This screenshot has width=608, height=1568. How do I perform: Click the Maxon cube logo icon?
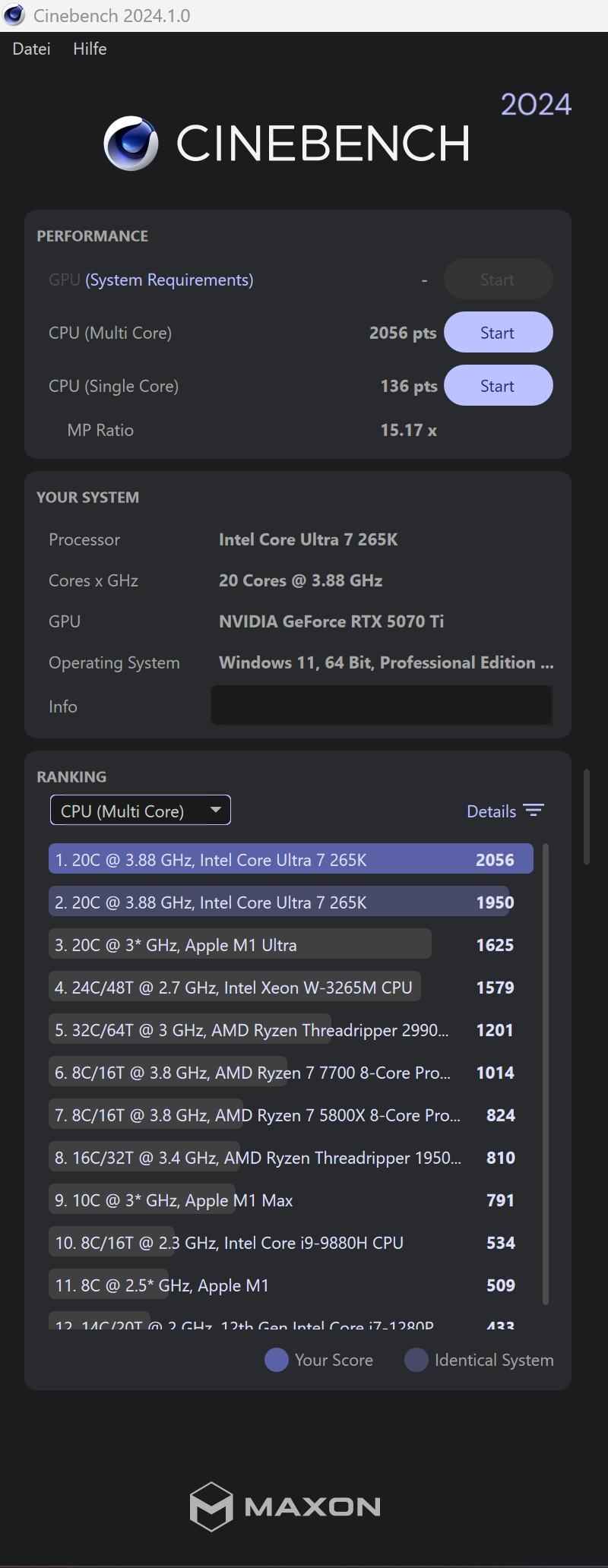click(x=211, y=1506)
